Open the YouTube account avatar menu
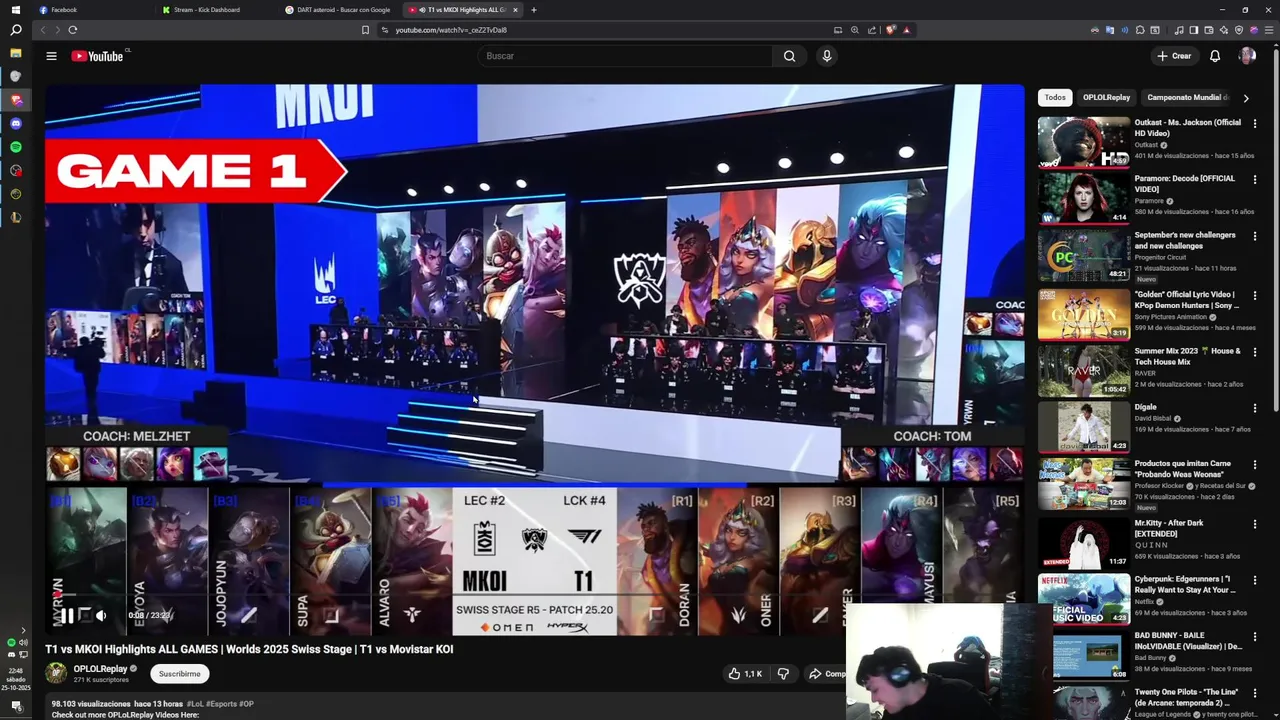 [1247, 56]
